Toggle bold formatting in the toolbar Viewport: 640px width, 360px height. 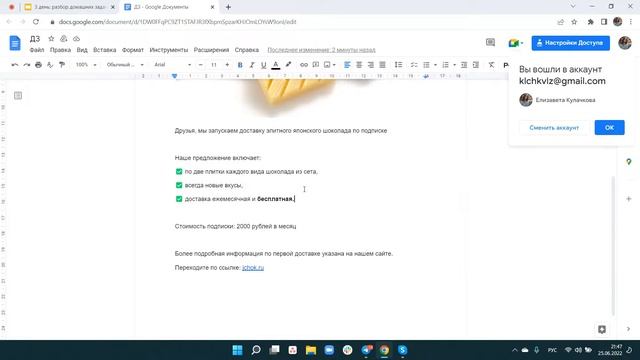240,65
